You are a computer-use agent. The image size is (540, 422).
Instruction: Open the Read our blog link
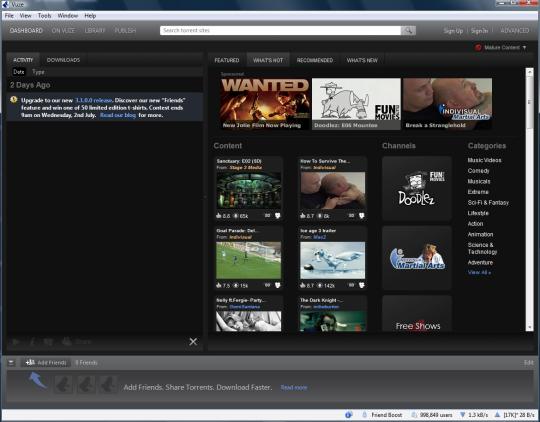tap(118, 115)
